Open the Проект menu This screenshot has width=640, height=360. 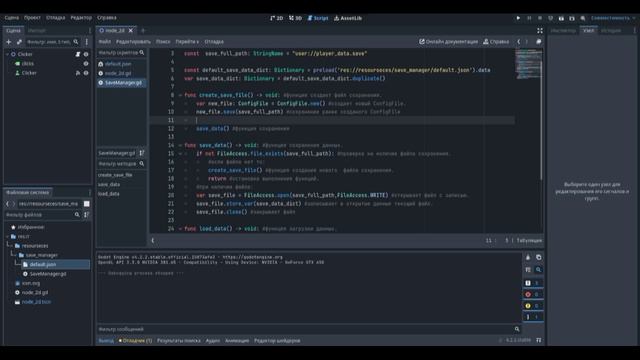32,18
